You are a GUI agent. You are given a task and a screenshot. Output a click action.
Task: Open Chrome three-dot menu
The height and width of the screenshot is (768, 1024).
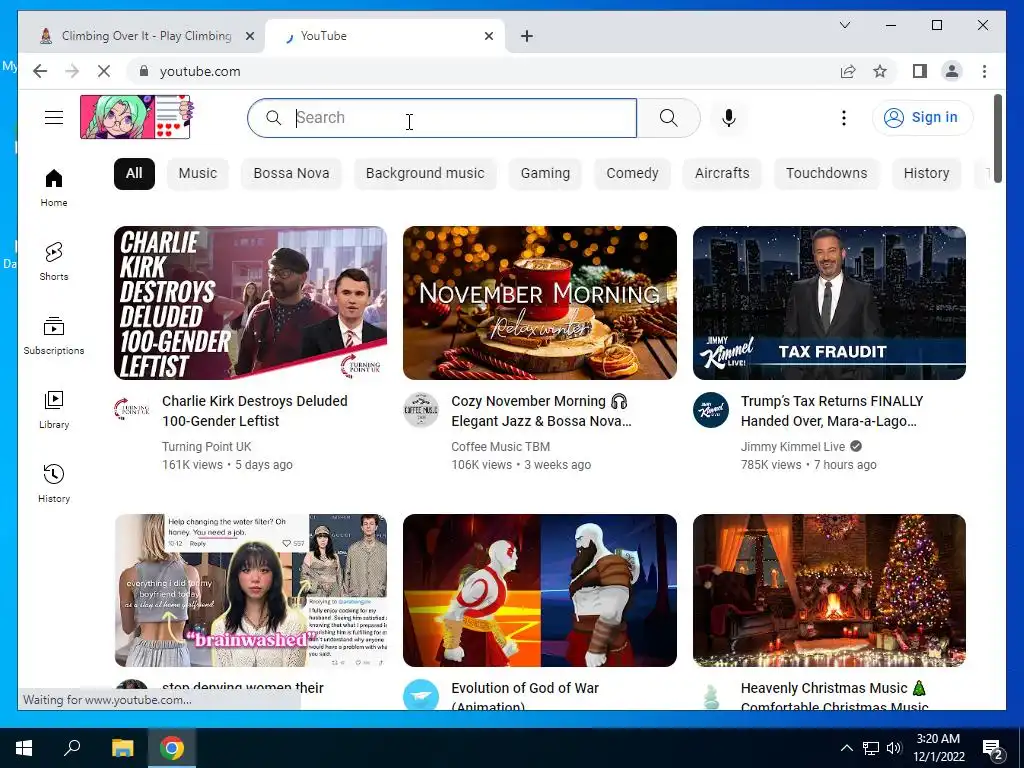984,71
